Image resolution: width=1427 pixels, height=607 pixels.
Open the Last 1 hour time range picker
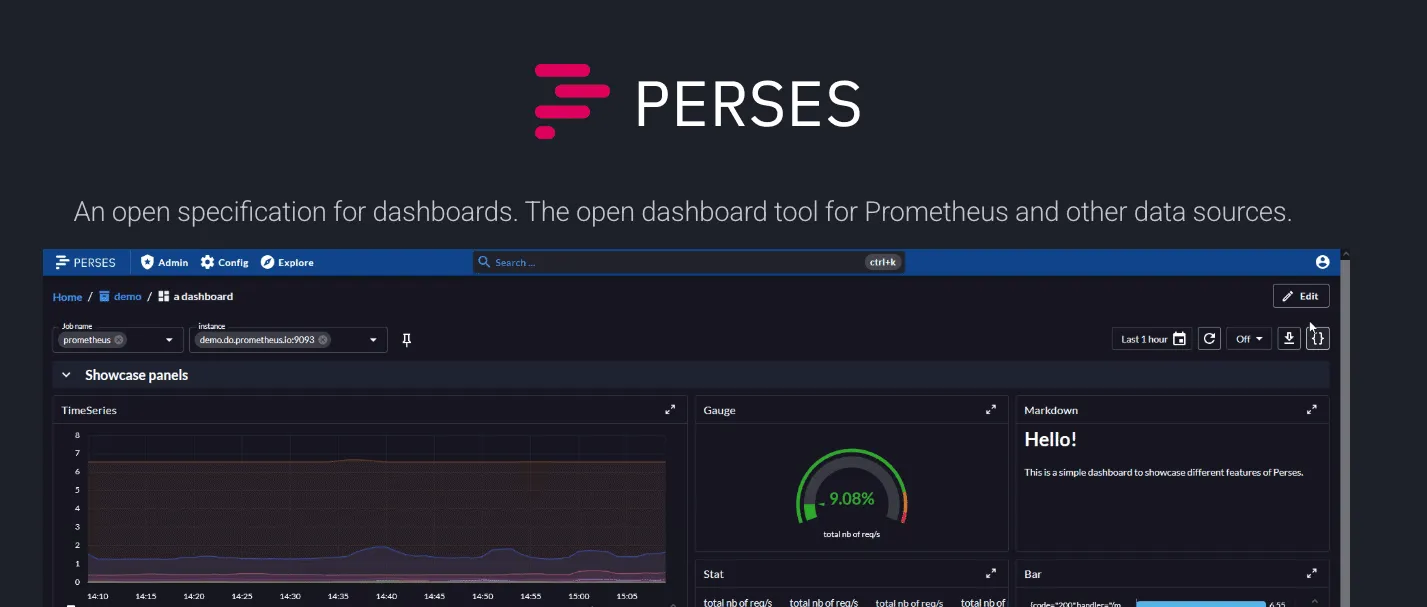coord(1153,339)
